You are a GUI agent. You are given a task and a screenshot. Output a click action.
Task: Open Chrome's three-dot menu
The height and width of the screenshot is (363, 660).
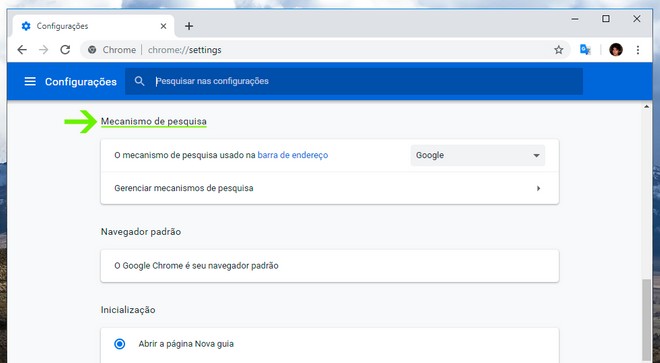coord(638,50)
